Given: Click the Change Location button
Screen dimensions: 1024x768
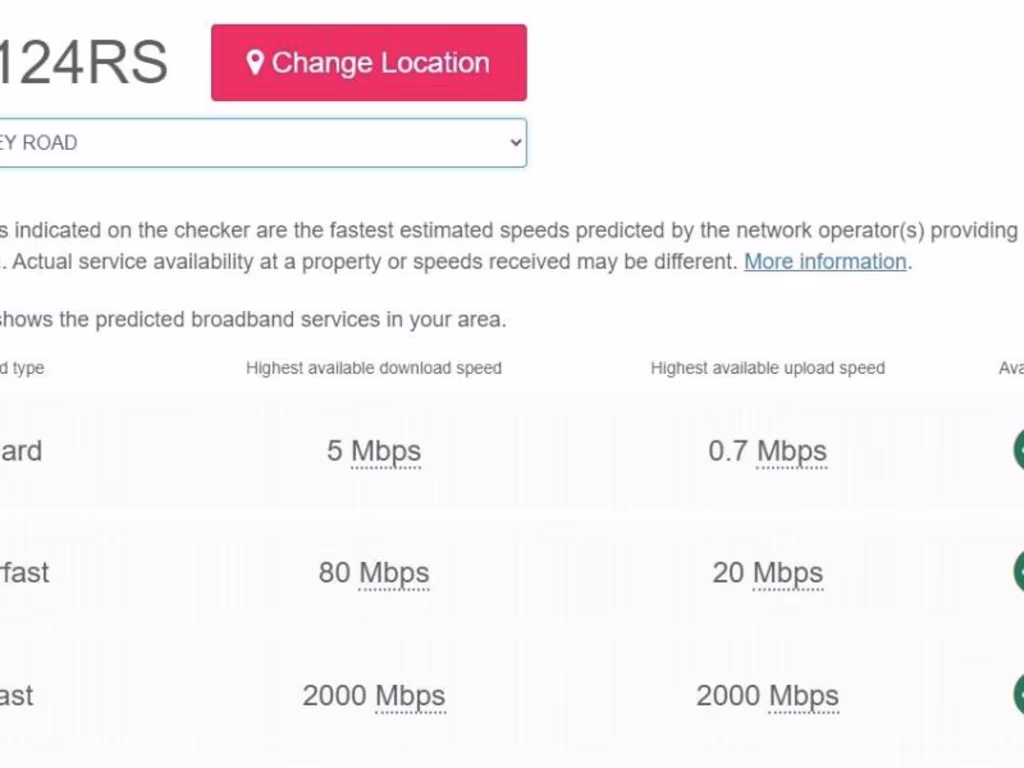Looking at the screenshot, I should pos(368,63).
